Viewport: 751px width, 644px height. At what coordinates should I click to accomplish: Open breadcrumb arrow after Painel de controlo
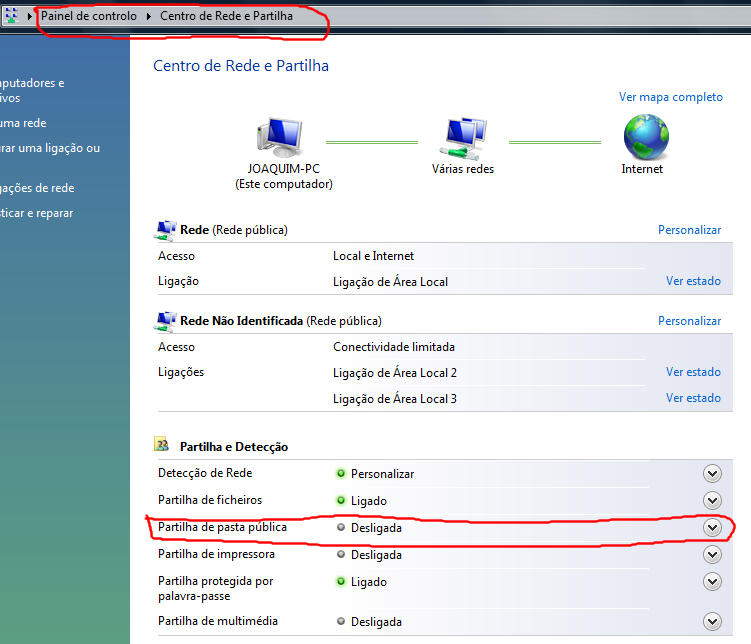click(x=148, y=16)
